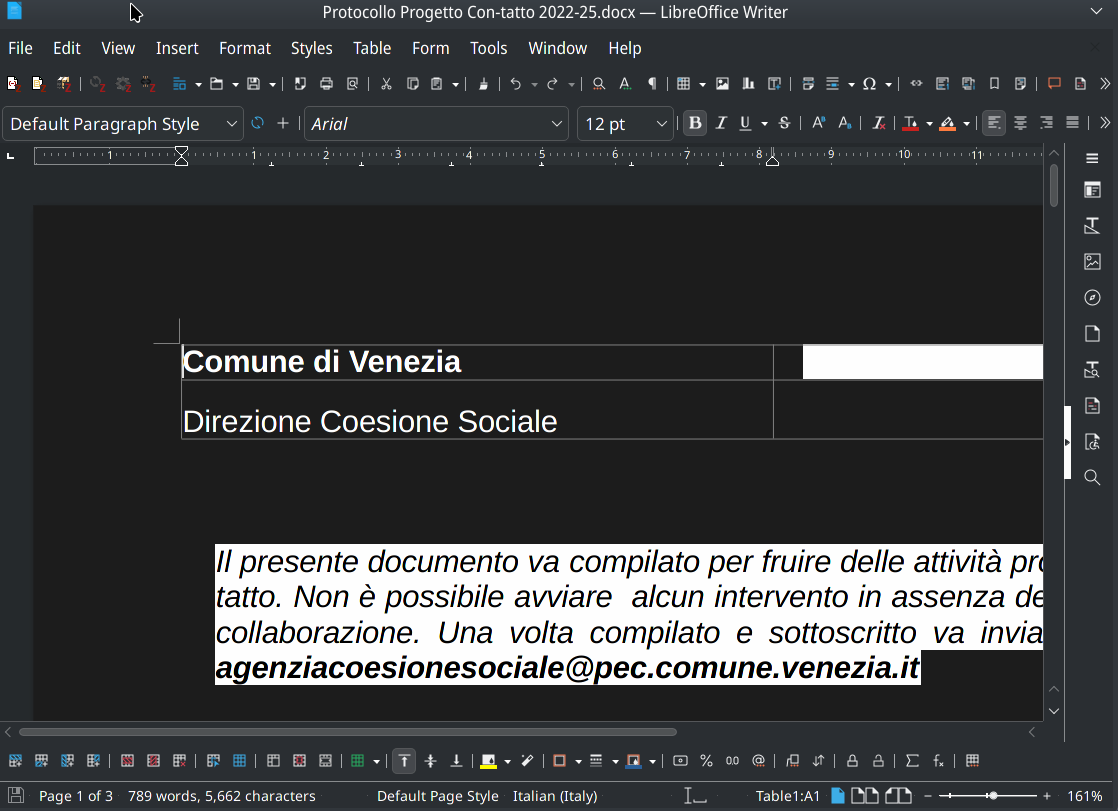The height and width of the screenshot is (811, 1118).
Task: Expand Underline style dropdown arrow
Action: pyautogui.click(x=764, y=124)
